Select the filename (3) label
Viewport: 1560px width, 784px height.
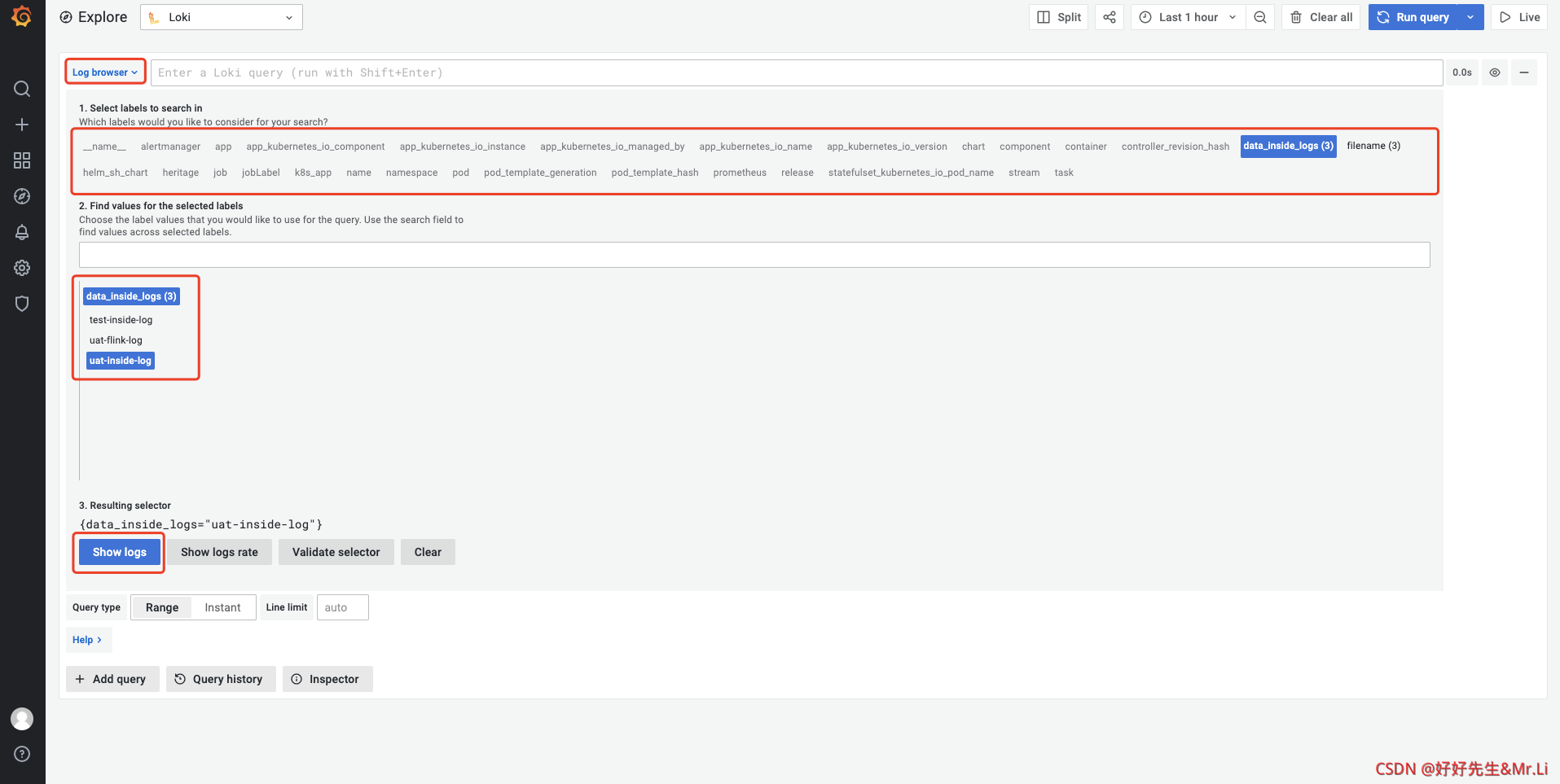[1373, 146]
